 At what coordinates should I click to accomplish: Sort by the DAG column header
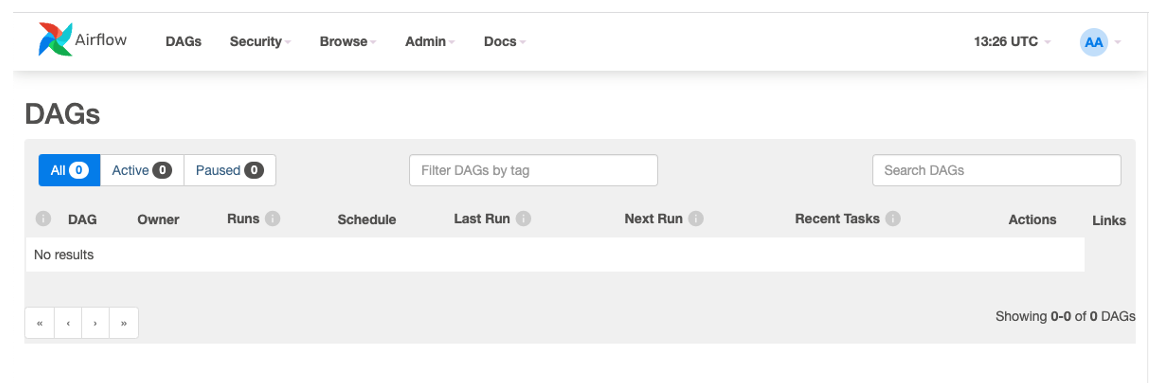click(82, 219)
